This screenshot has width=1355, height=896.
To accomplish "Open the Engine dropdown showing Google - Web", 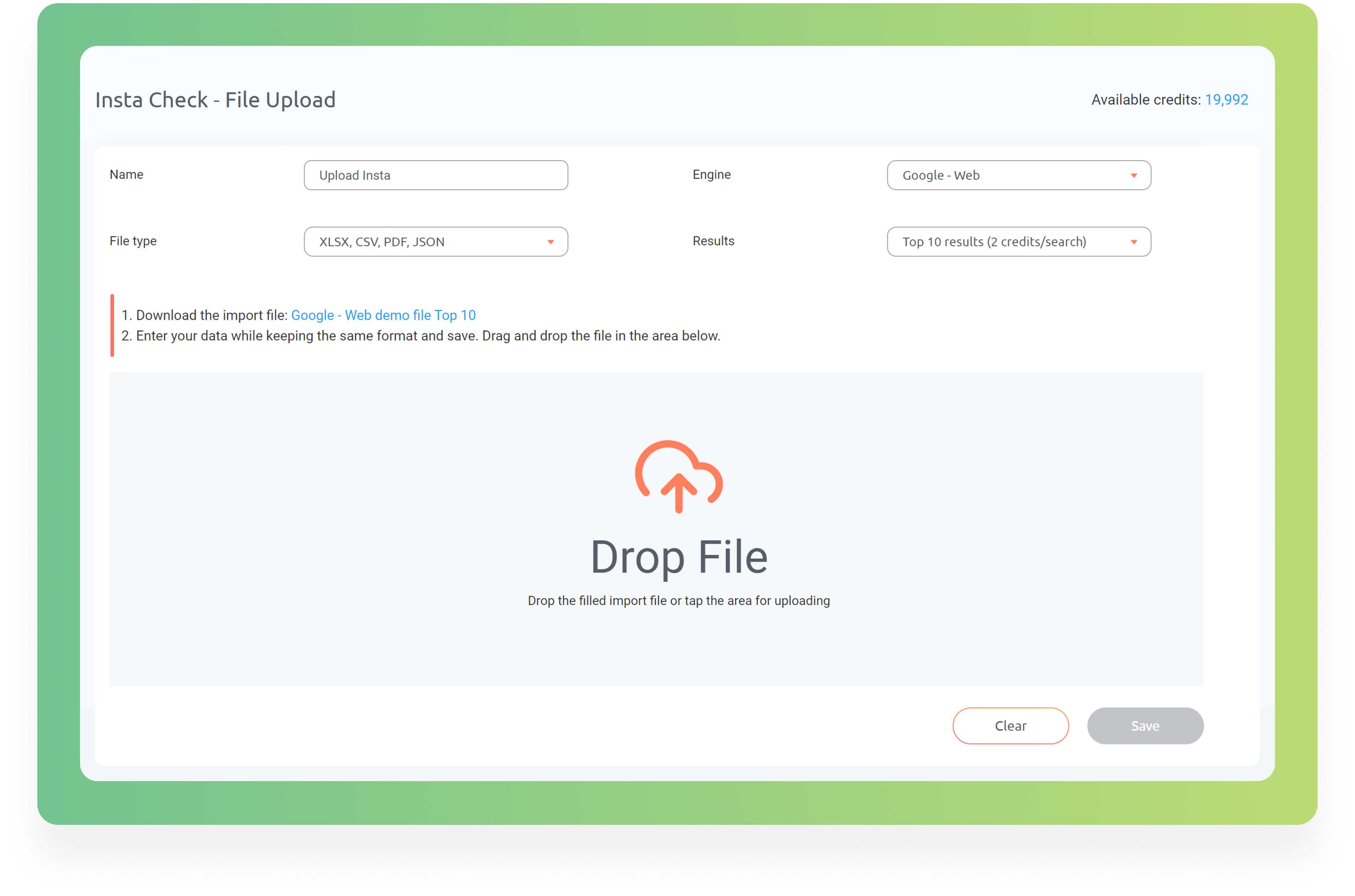I will coord(1019,175).
